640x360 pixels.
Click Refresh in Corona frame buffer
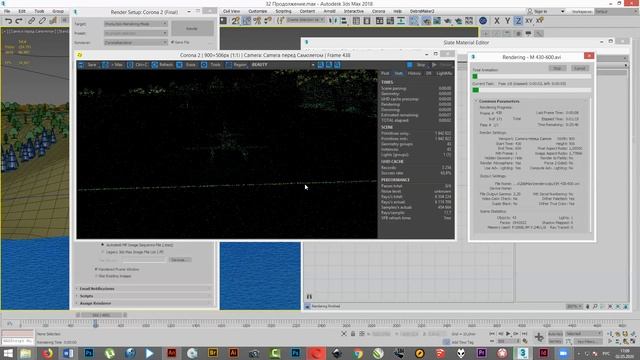(162, 65)
